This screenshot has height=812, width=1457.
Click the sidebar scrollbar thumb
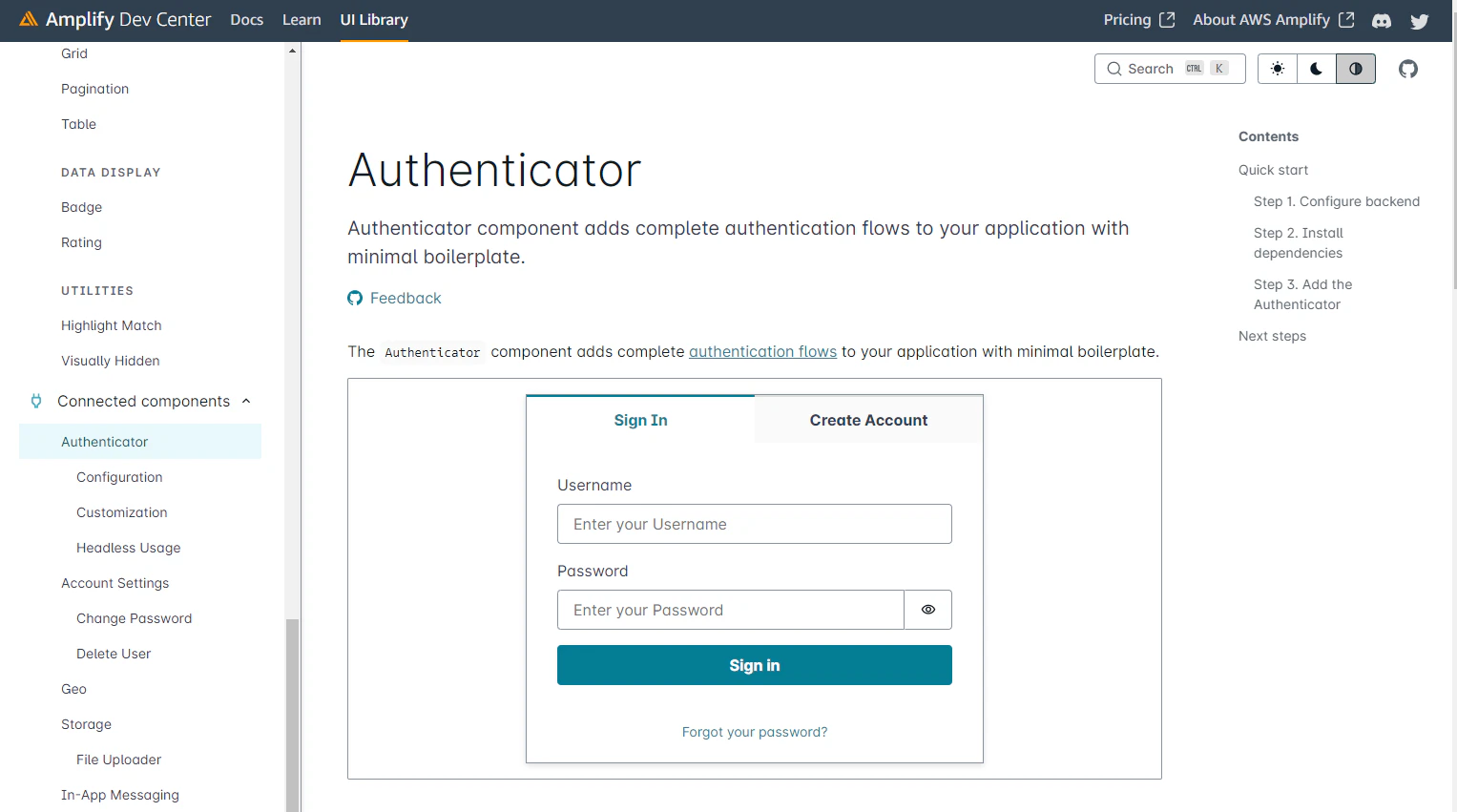[293, 716]
